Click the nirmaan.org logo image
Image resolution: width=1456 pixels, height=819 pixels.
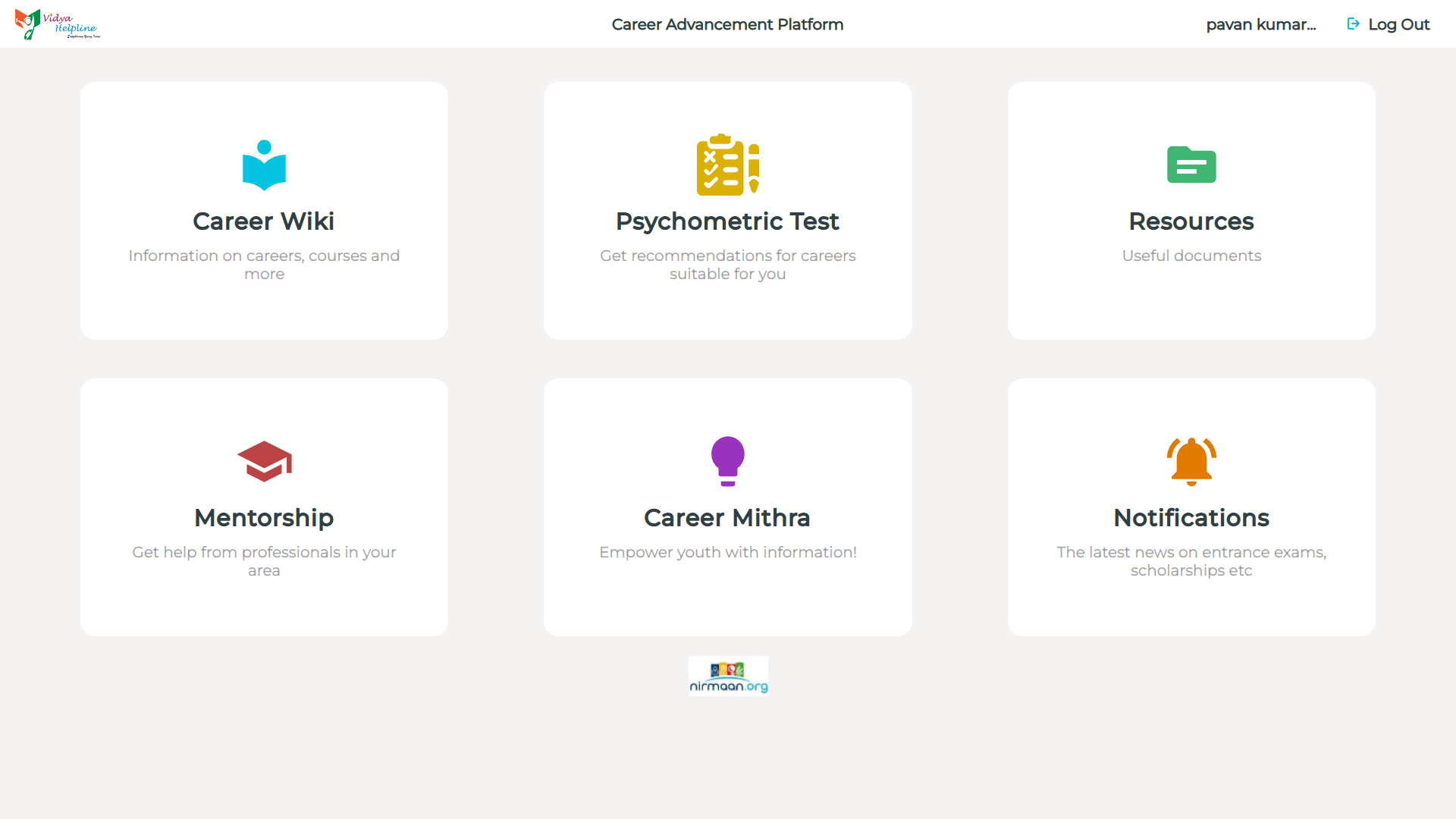pyautogui.click(x=728, y=676)
